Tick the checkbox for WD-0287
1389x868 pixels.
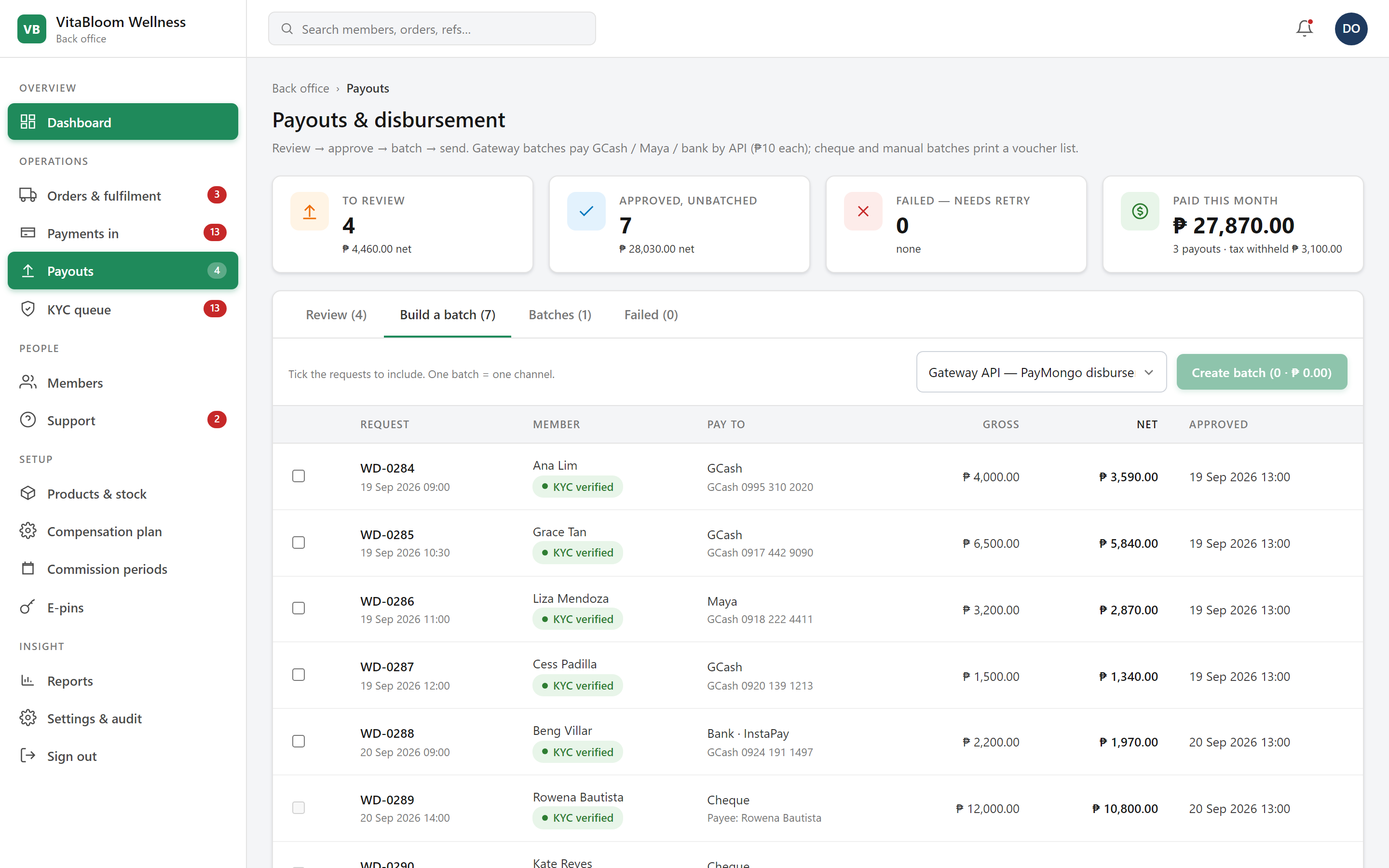(299, 675)
